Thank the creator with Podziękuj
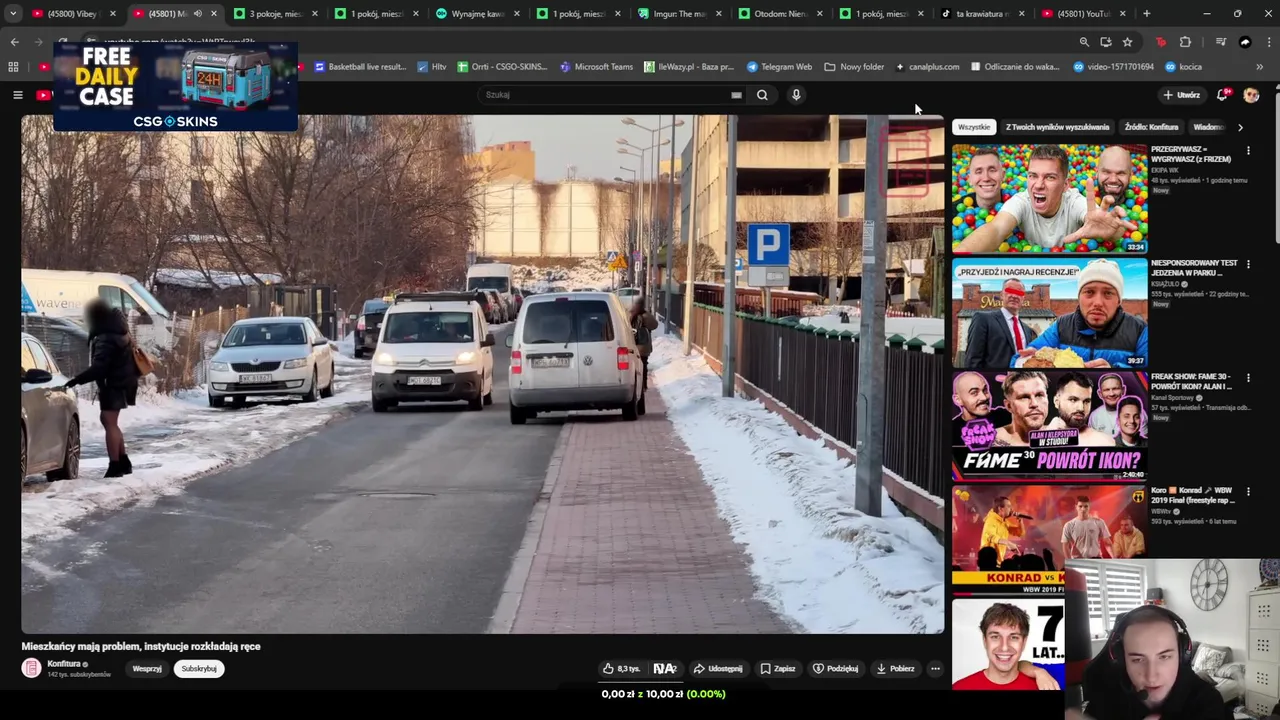Image resolution: width=1280 pixels, height=720 pixels. 836,668
